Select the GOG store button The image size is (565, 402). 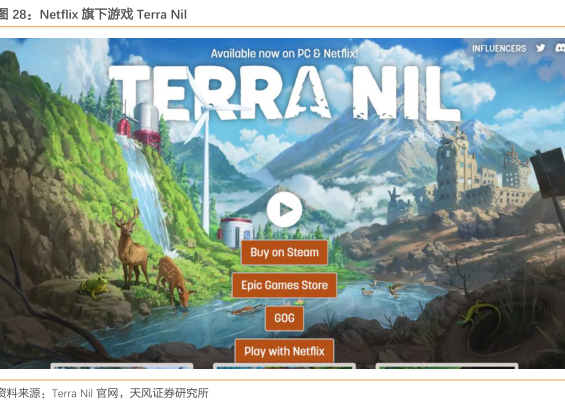(x=284, y=318)
